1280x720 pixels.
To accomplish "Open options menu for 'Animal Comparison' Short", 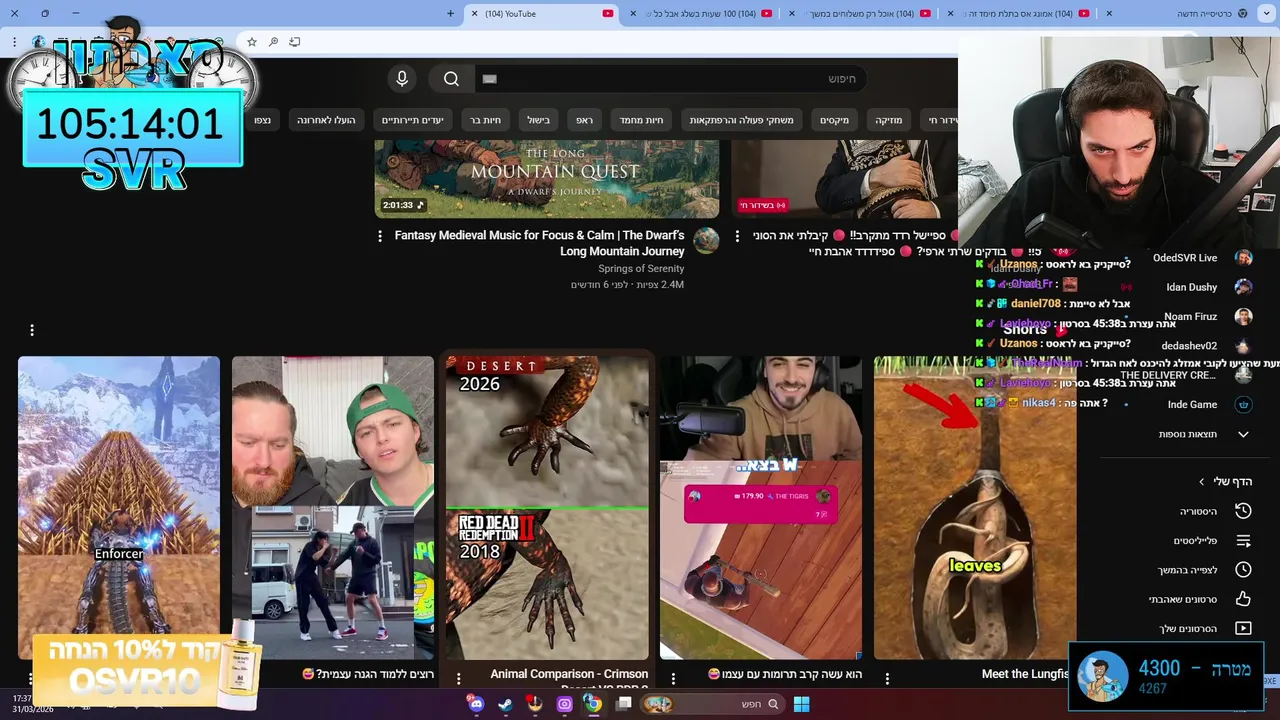I will coord(459,678).
